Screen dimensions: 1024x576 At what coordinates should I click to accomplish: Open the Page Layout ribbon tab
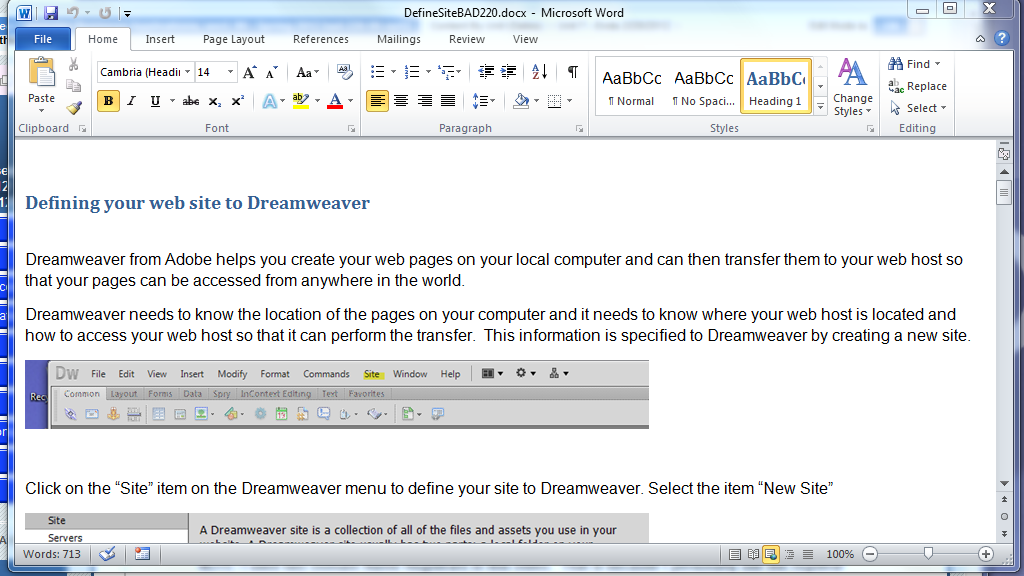[234, 39]
